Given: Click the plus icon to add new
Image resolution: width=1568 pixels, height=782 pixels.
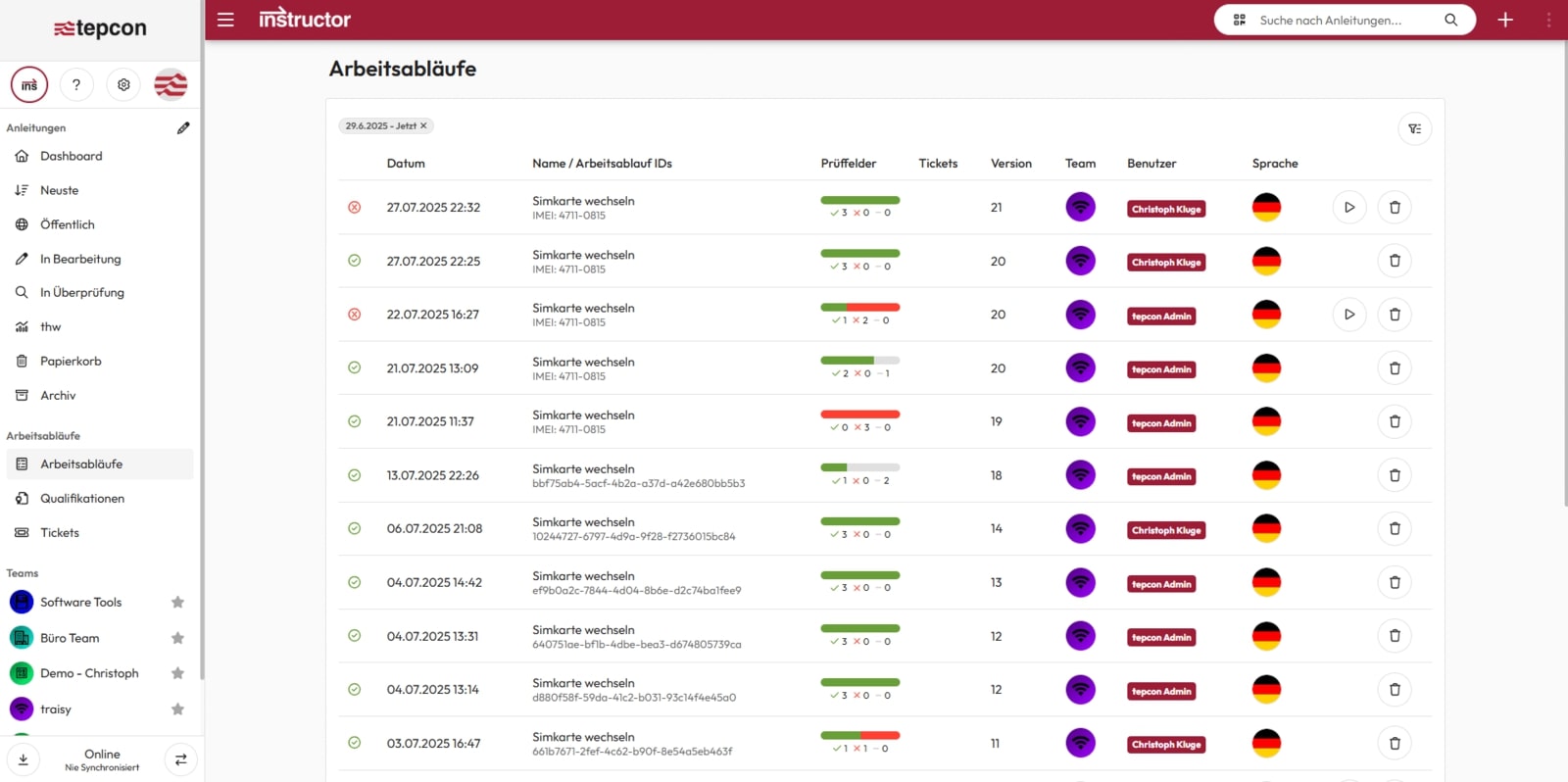Looking at the screenshot, I should tap(1505, 20).
